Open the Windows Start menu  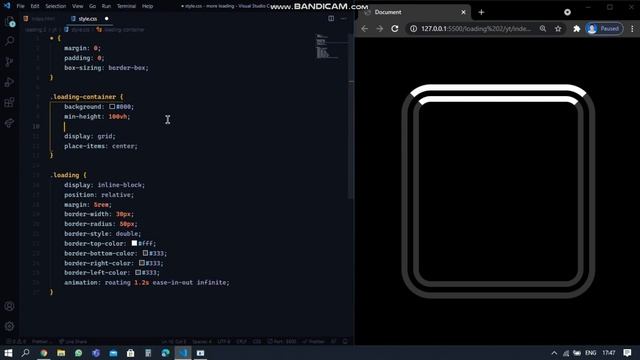coord(8,353)
